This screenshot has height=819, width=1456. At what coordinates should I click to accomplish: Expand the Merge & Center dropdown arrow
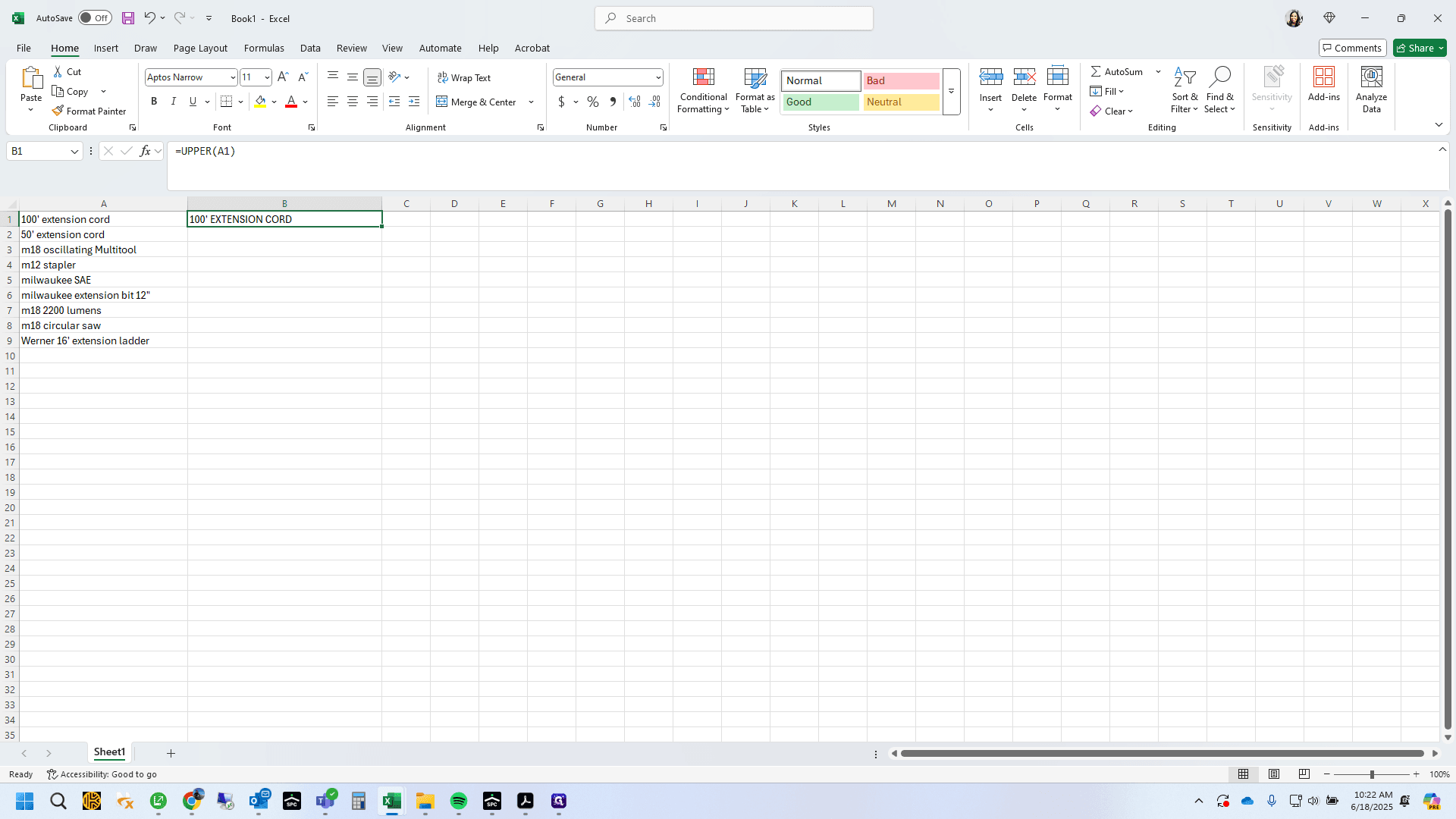point(531,102)
